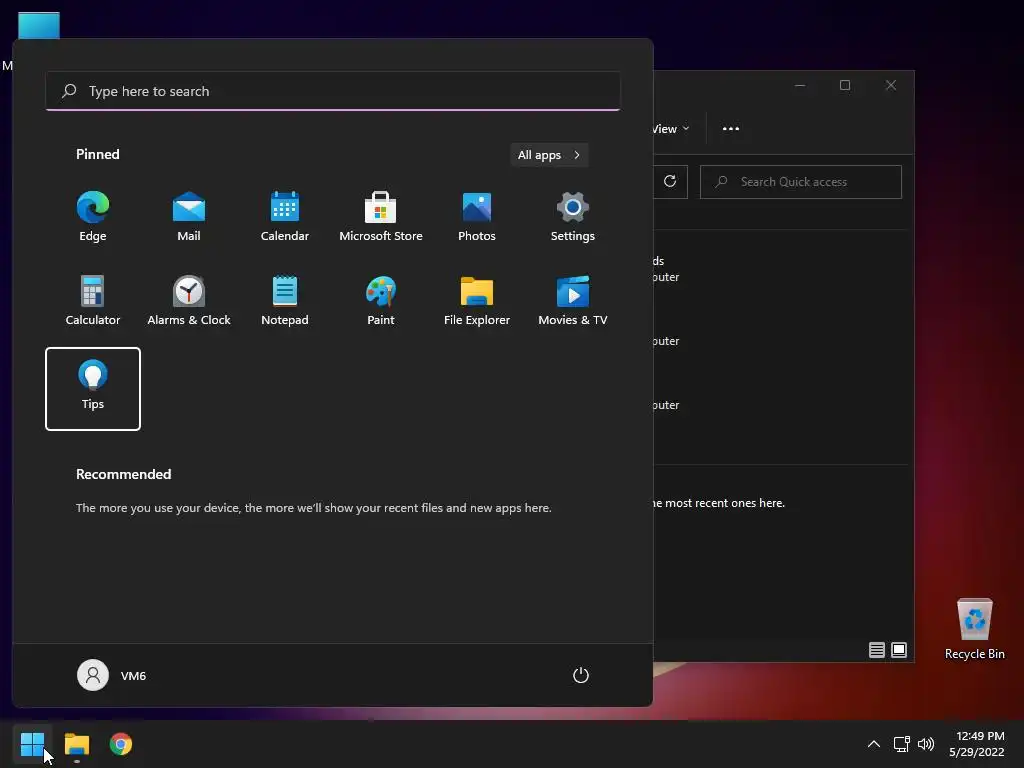
Task: Select the Recycle Bin desktop icon
Action: click(x=974, y=630)
